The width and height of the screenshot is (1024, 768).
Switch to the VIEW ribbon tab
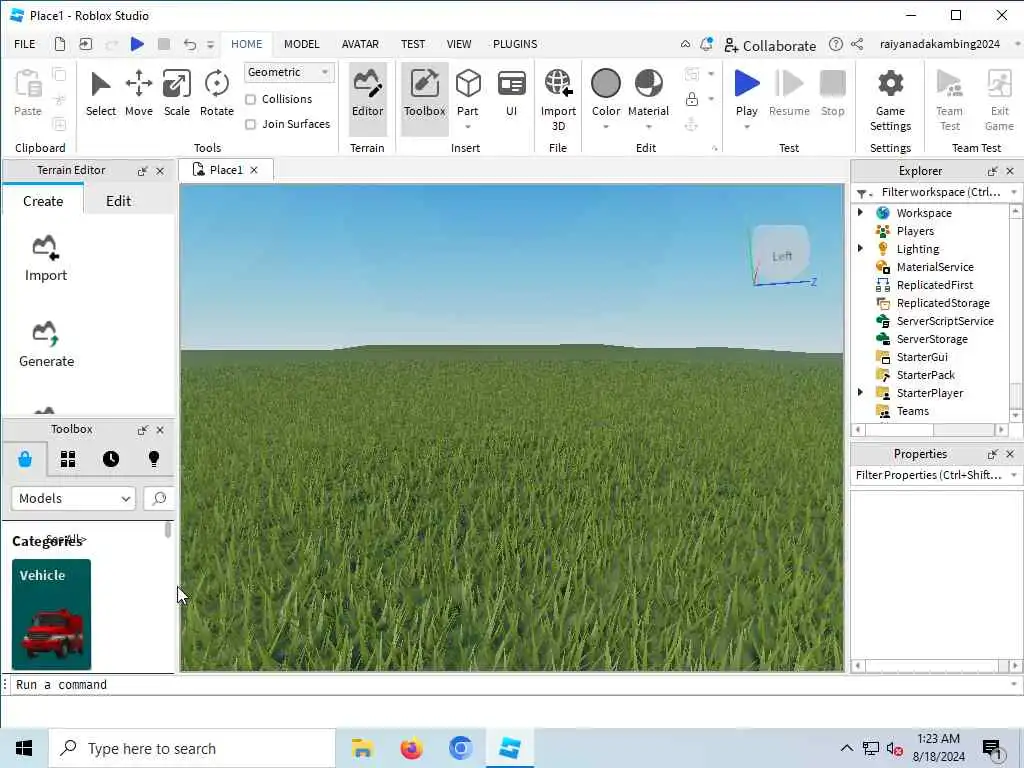point(458,44)
